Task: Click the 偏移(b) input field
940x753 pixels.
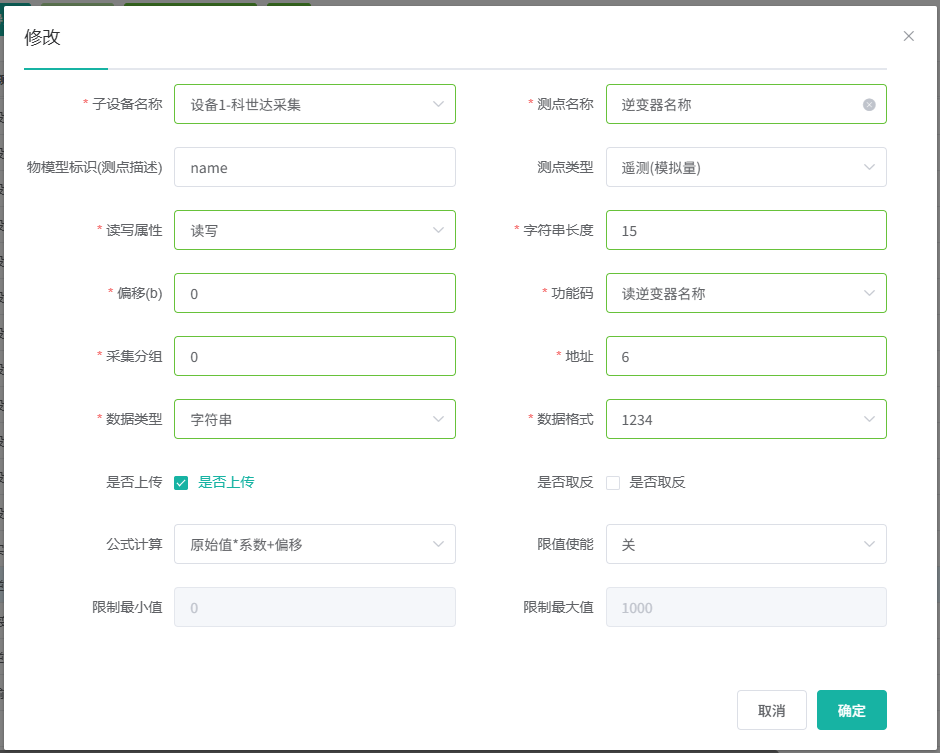Action: [x=314, y=293]
